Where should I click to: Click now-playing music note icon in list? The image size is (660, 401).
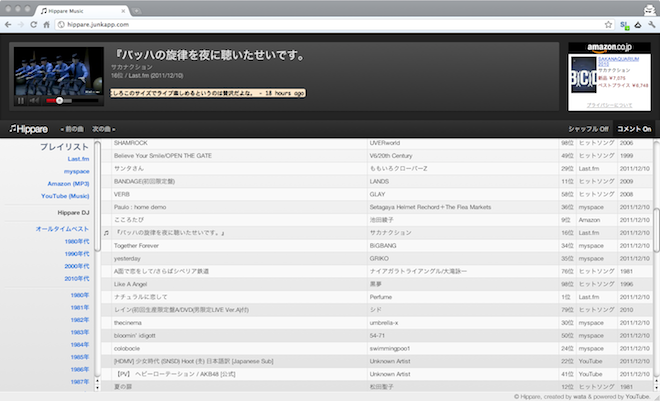point(106,233)
